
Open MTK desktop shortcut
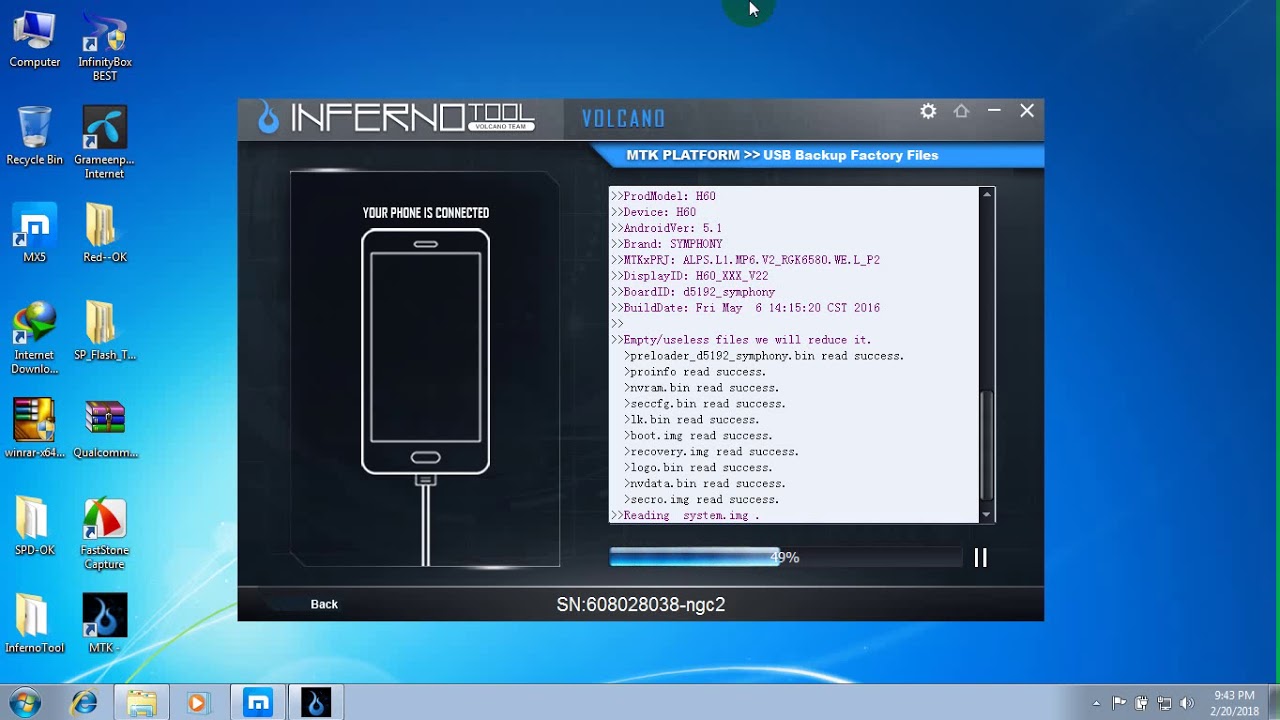105,624
